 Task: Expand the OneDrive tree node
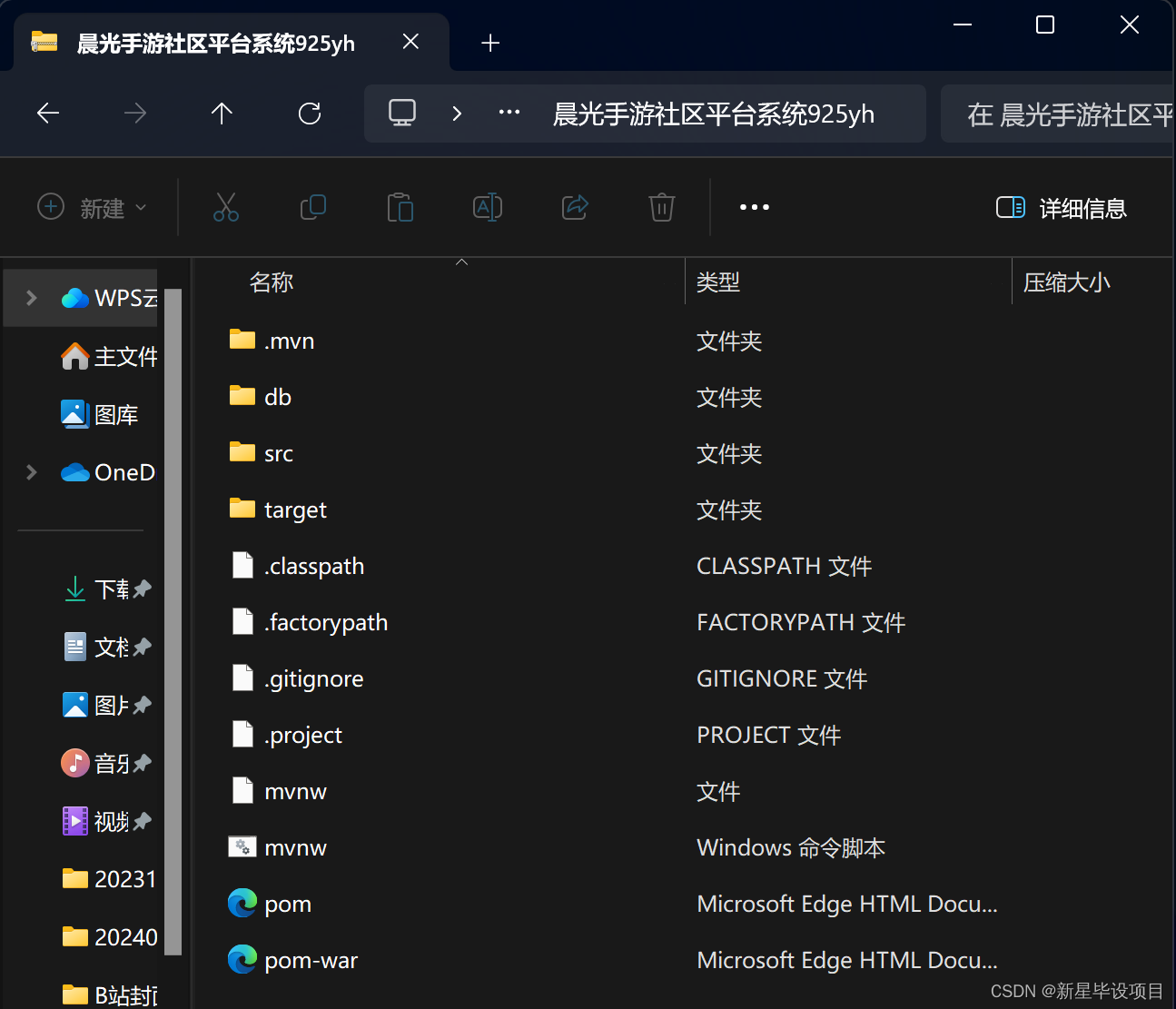[32, 472]
